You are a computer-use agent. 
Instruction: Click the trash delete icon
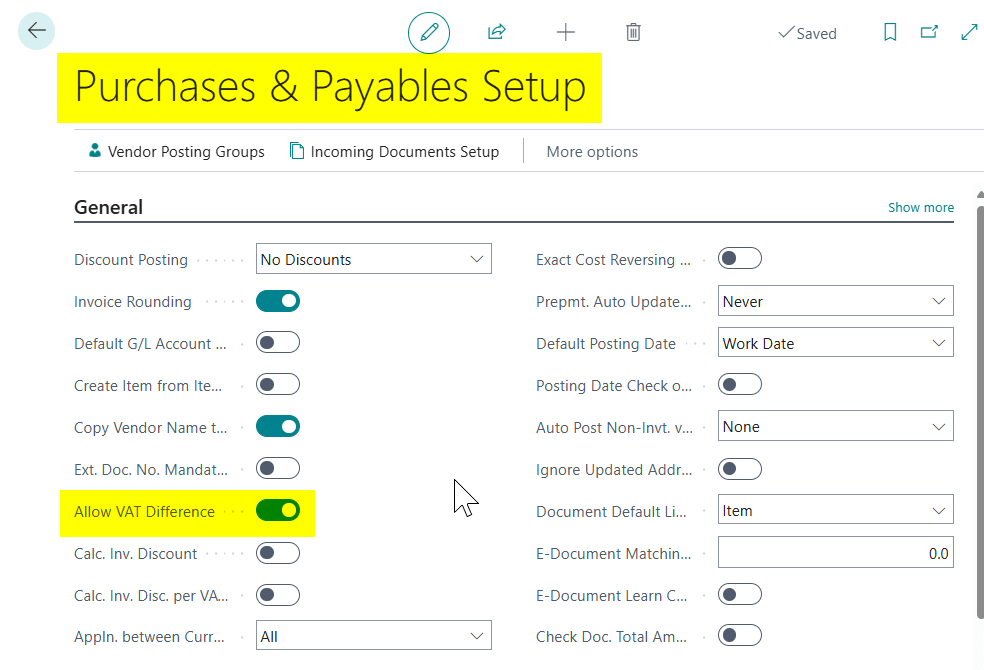coord(633,32)
